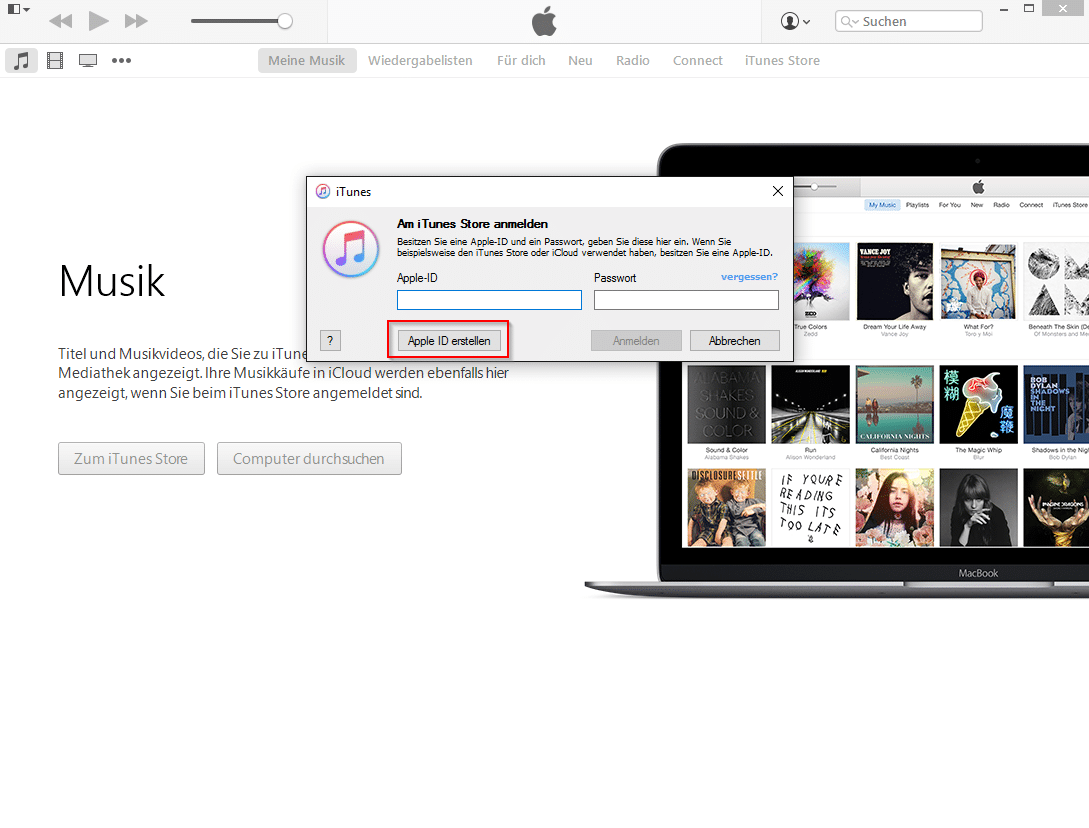
Task: Open the mini player menu icon
Action: point(18,10)
